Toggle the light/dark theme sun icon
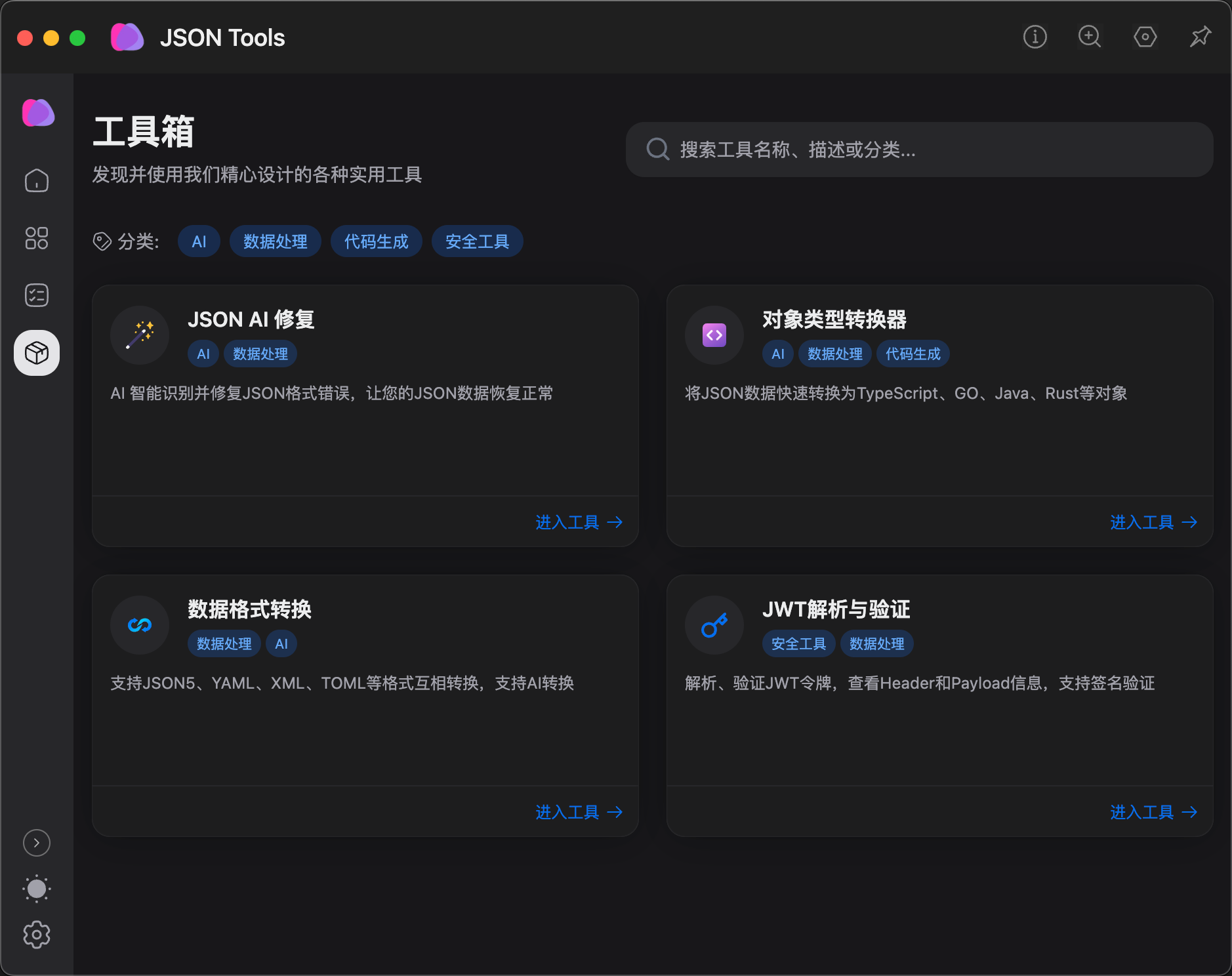The width and height of the screenshot is (1232, 976). (37, 889)
